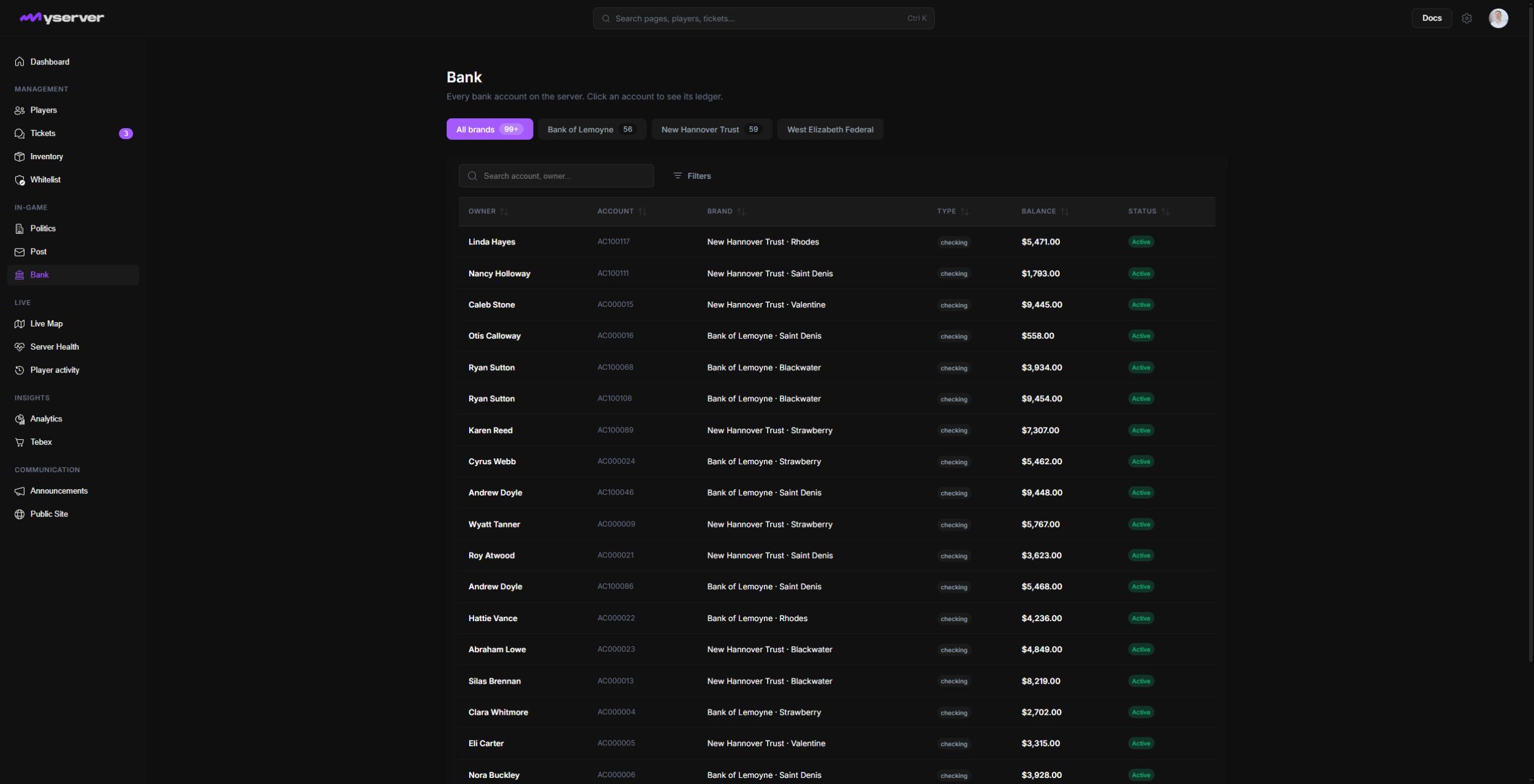
Task: Open settings via the gear icon
Action: pyautogui.click(x=1467, y=18)
